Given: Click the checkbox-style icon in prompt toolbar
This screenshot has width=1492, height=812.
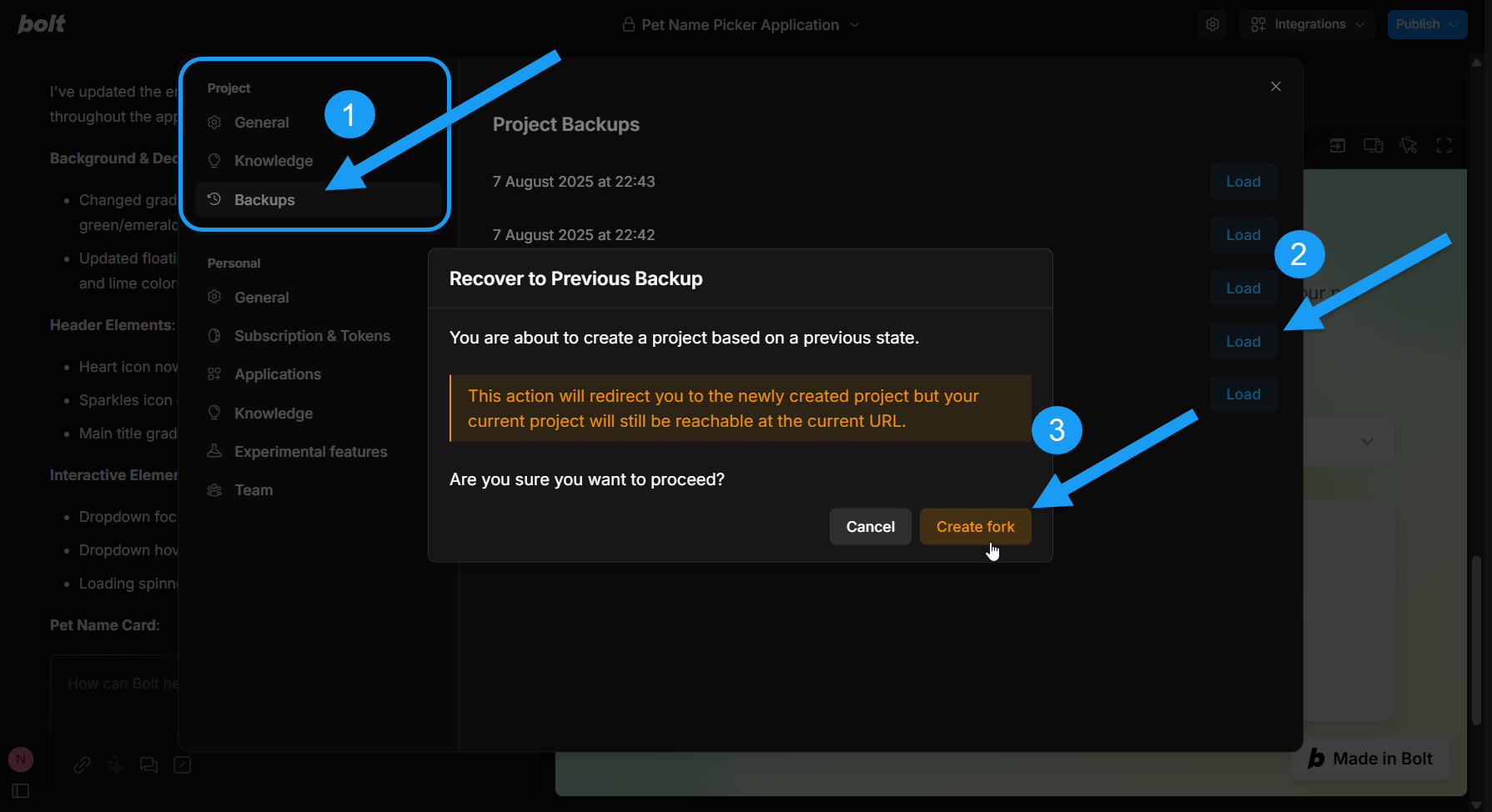Looking at the screenshot, I should coord(182,764).
